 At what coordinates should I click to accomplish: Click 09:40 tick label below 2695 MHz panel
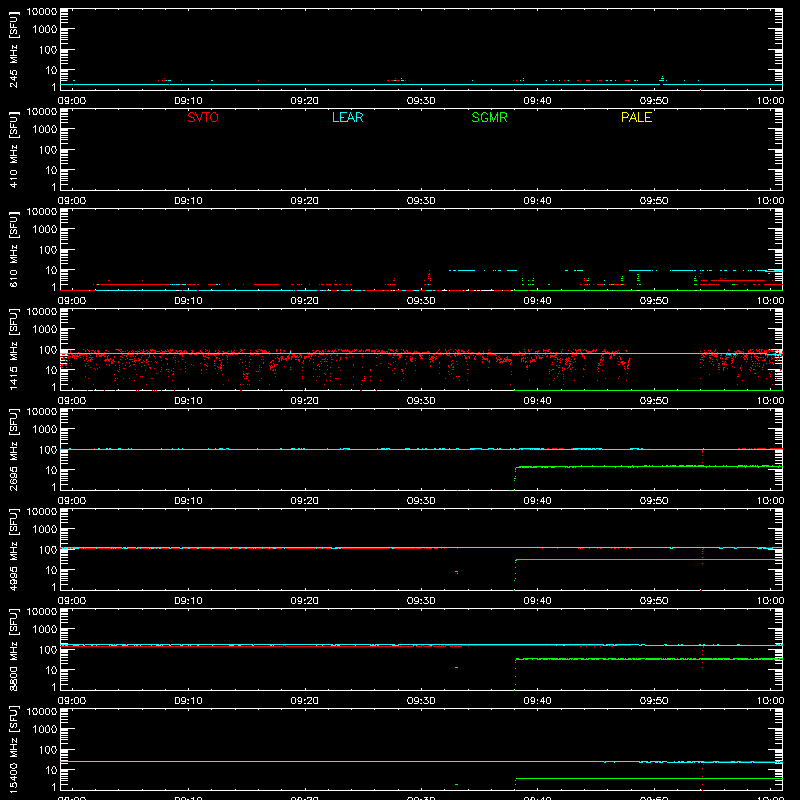tap(537, 501)
